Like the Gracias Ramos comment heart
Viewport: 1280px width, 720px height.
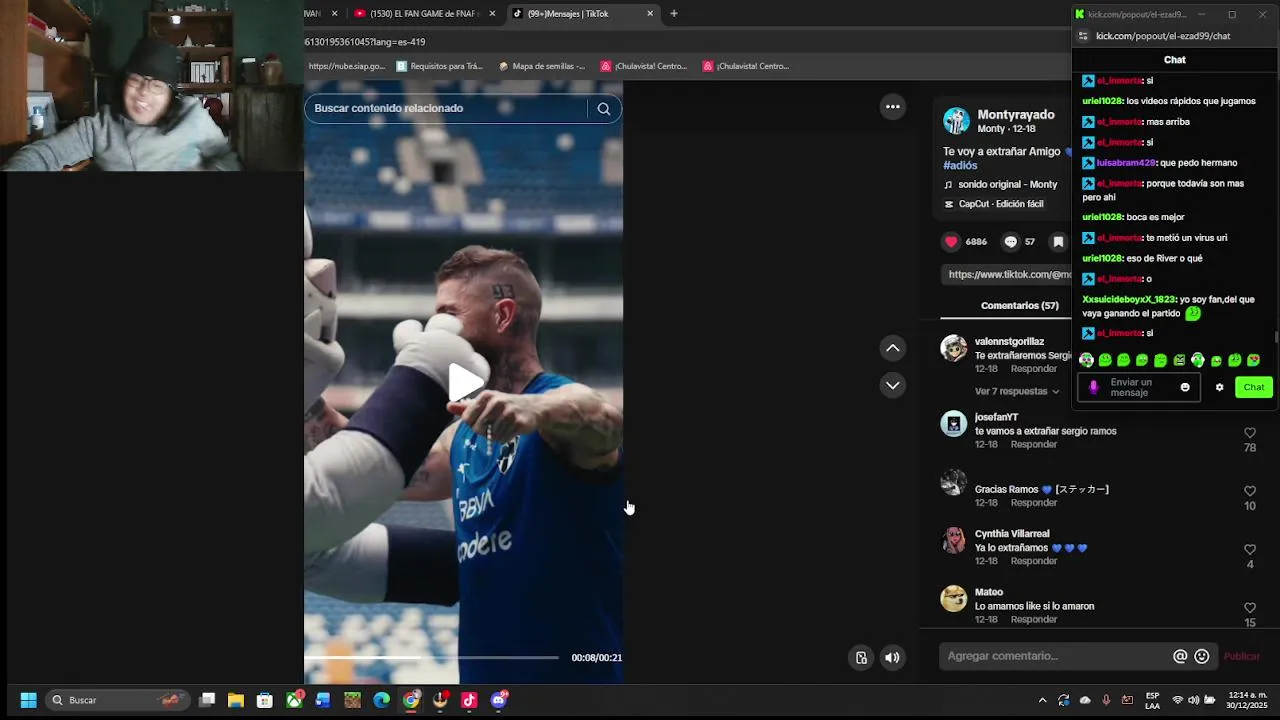pos(1250,491)
